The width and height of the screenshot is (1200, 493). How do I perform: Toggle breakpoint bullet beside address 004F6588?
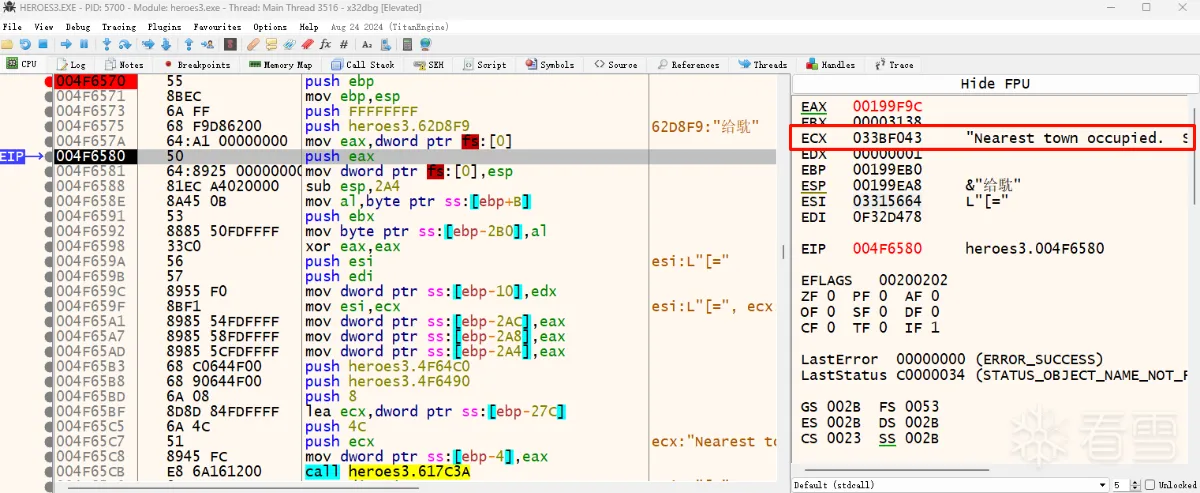(x=49, y=185)
